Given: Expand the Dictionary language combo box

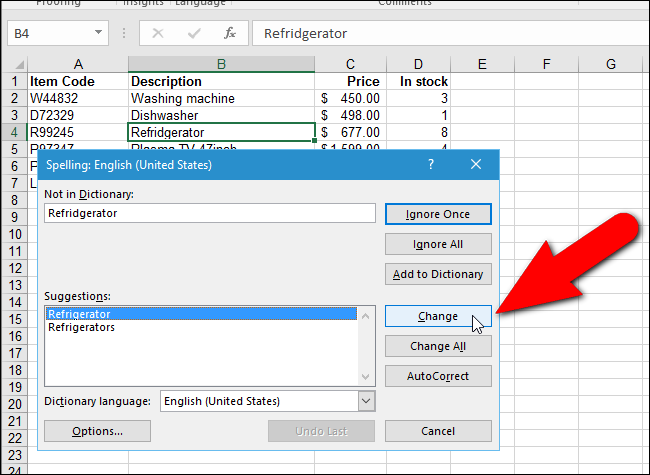Looking at the screenshot, I should [366, 401].
